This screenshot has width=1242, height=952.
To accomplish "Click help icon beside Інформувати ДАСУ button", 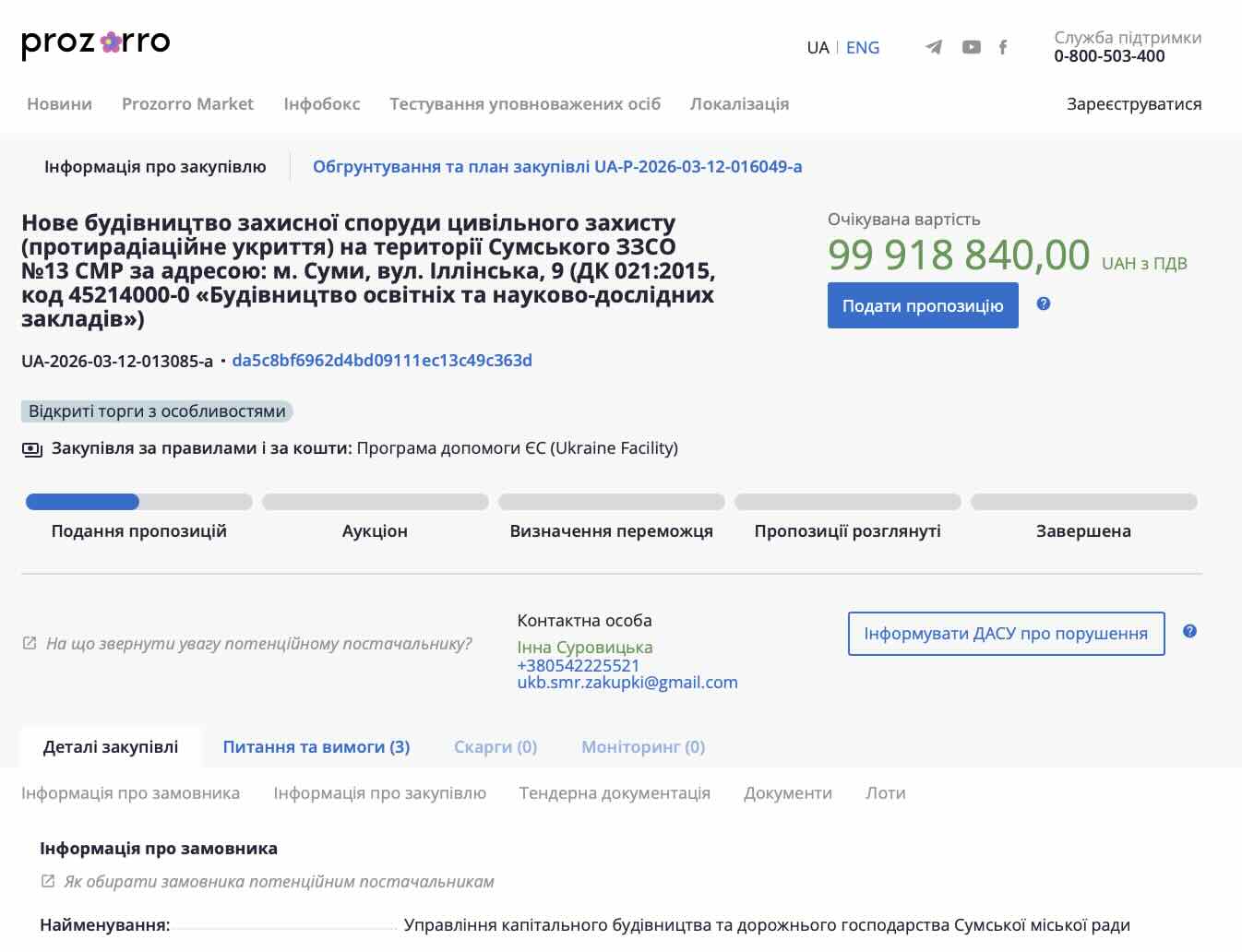I will point(1189,632).
